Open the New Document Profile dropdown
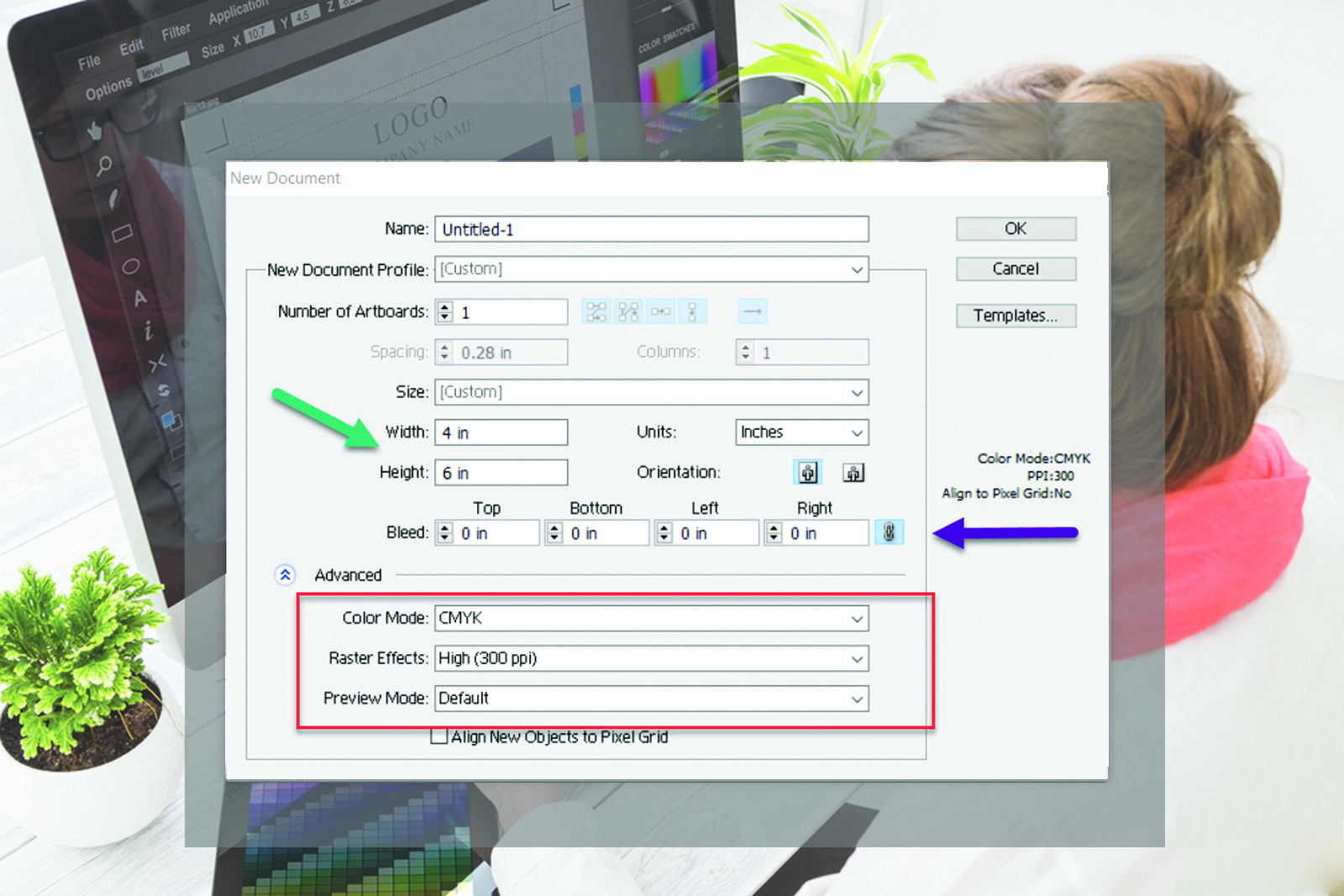Screen dimensions: 1344x896 point(652,270)
